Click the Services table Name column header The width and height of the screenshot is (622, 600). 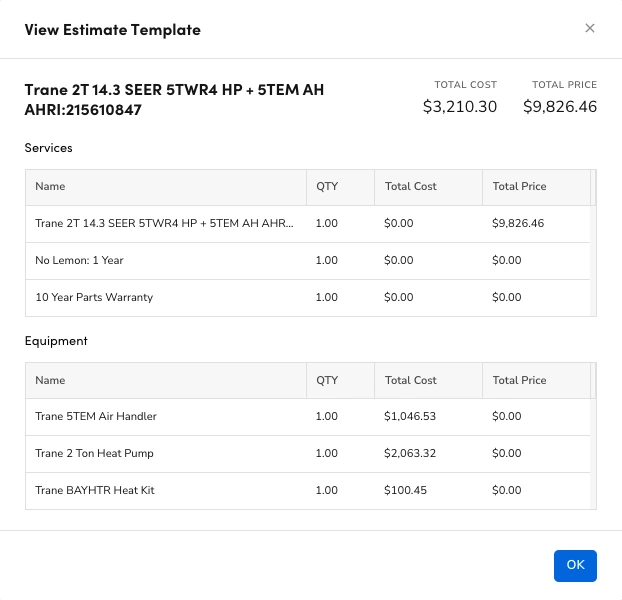point(166,187)
